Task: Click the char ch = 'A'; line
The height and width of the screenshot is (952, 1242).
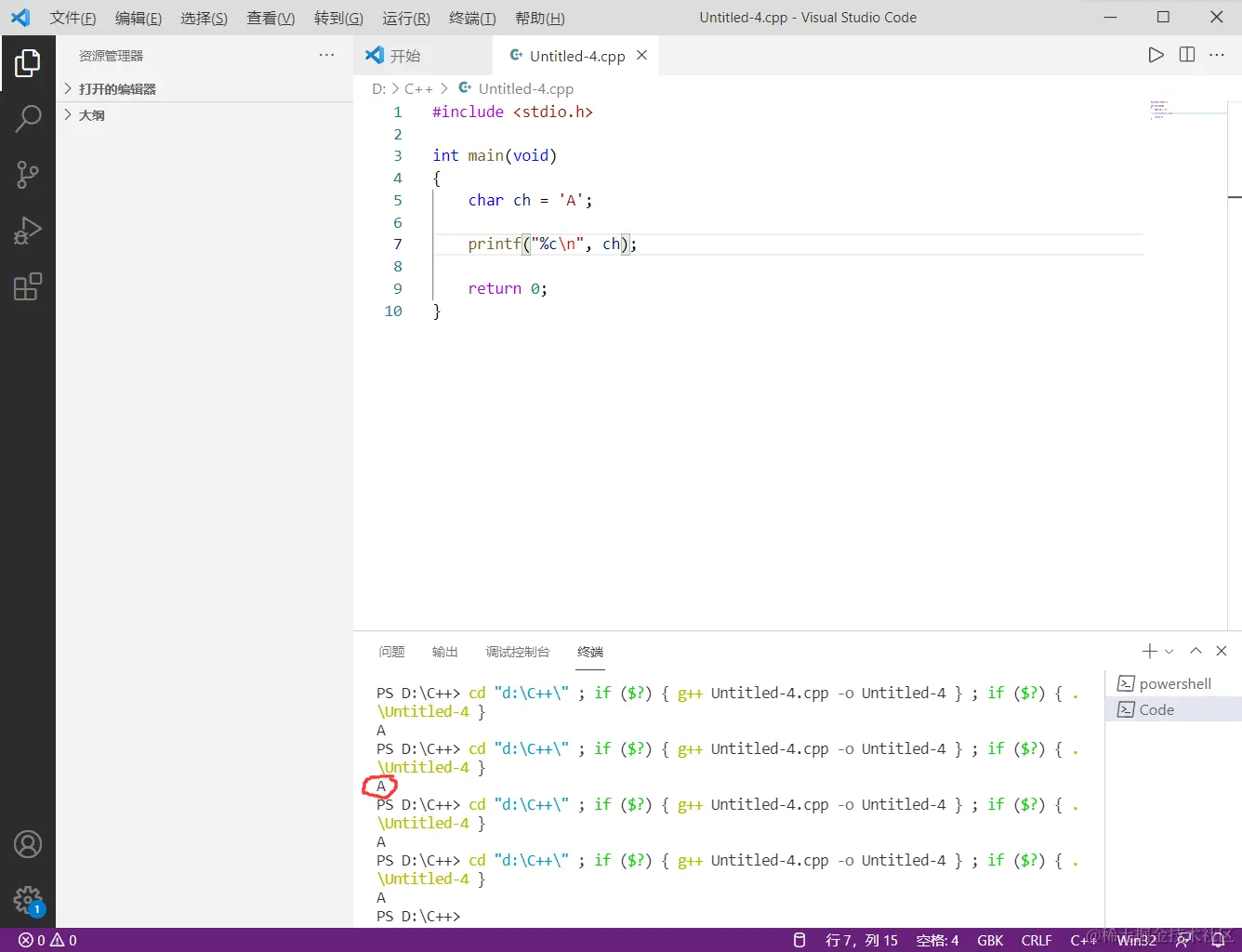Action: click(x=530, y=200)
